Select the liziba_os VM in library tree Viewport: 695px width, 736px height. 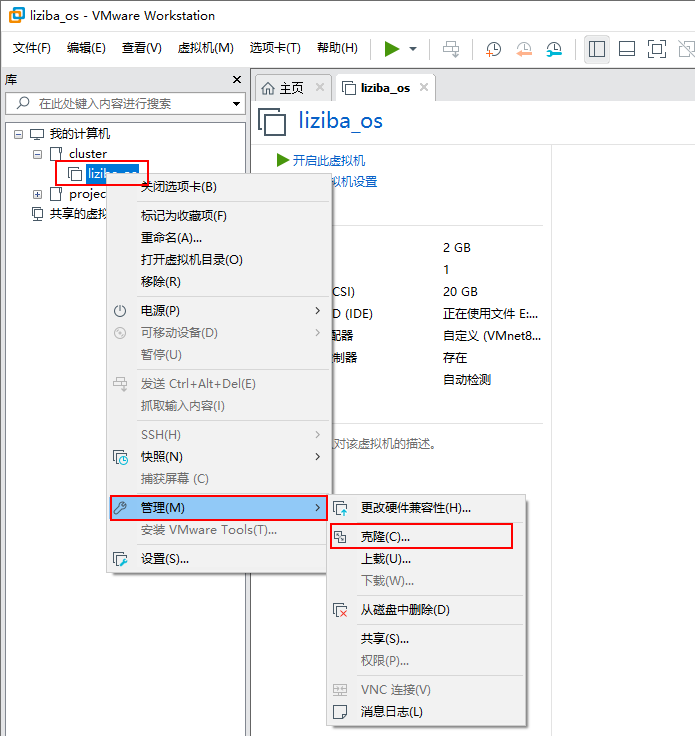click(113, 173)
